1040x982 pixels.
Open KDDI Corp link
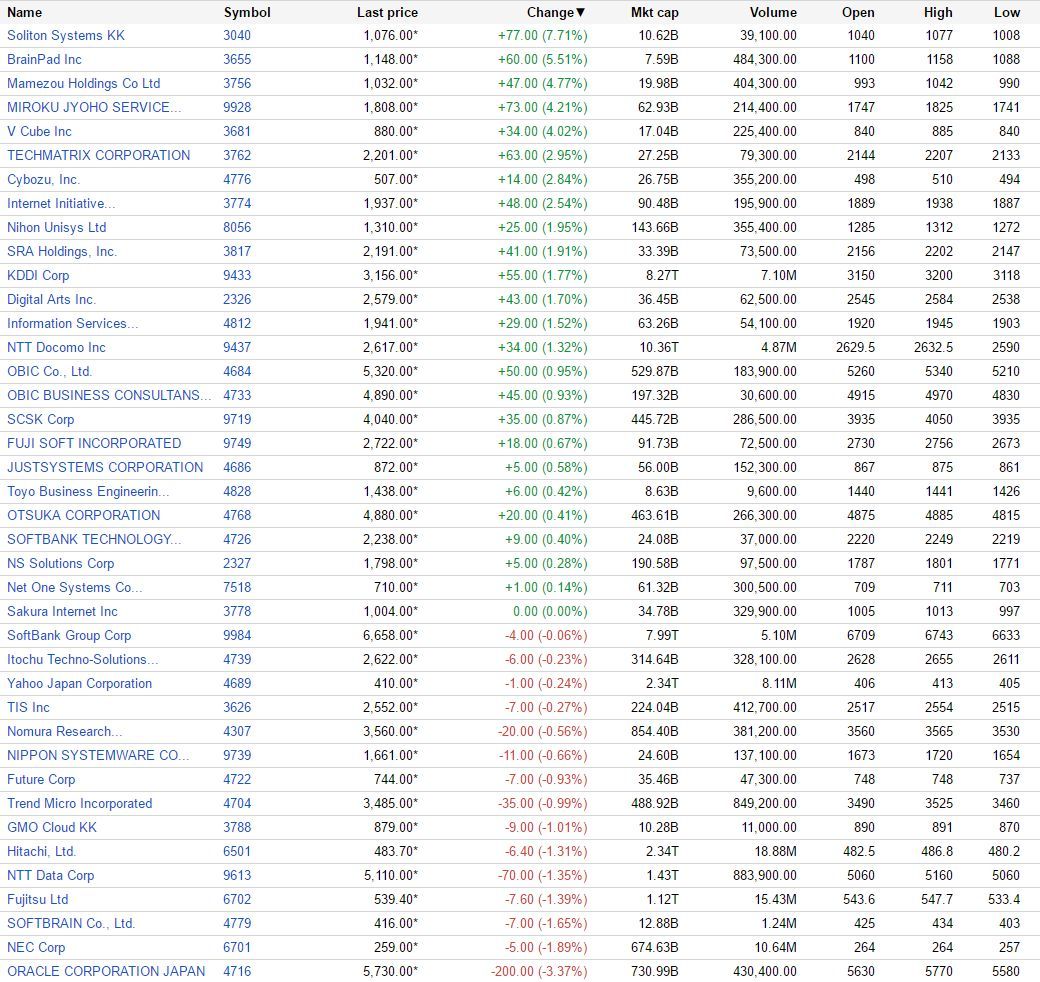[x=38, y=275]
